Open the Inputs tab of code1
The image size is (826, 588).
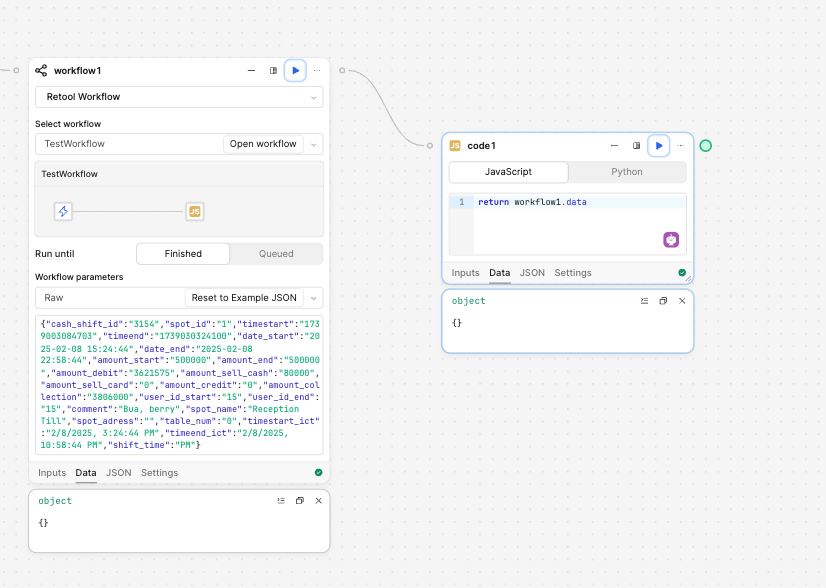coord(465,273)
